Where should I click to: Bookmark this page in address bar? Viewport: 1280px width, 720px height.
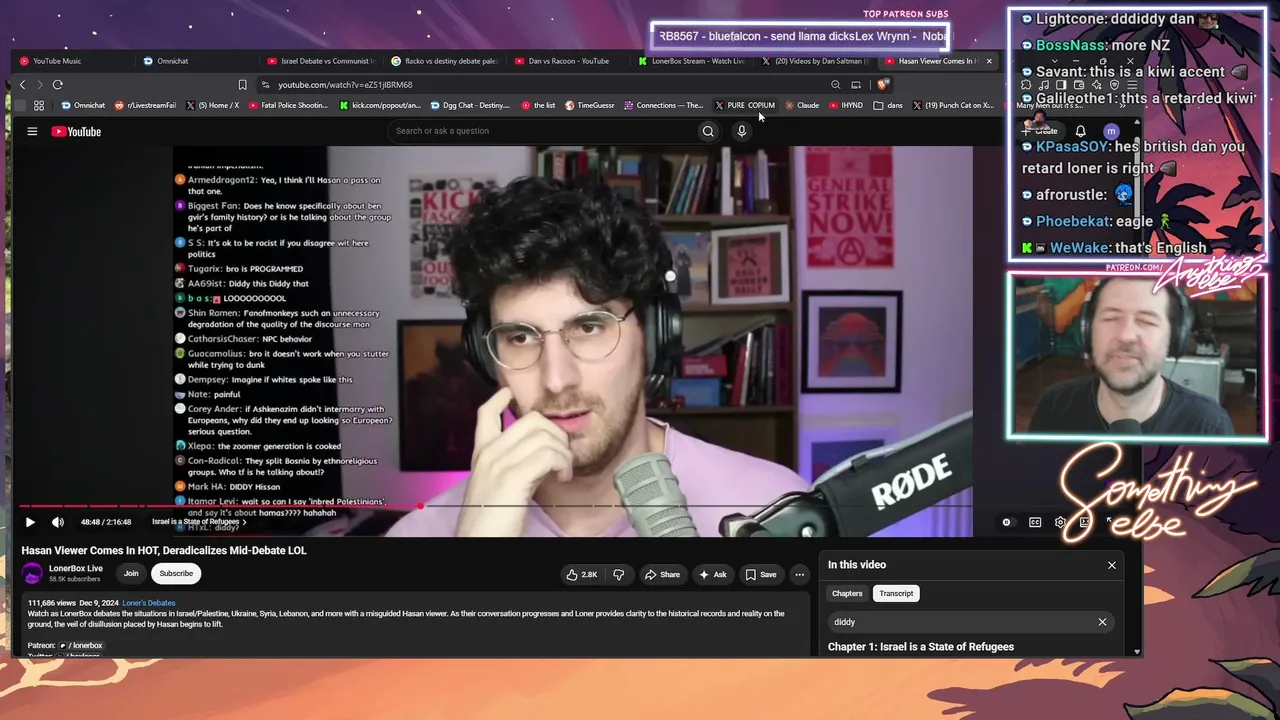tap(242, 85)
